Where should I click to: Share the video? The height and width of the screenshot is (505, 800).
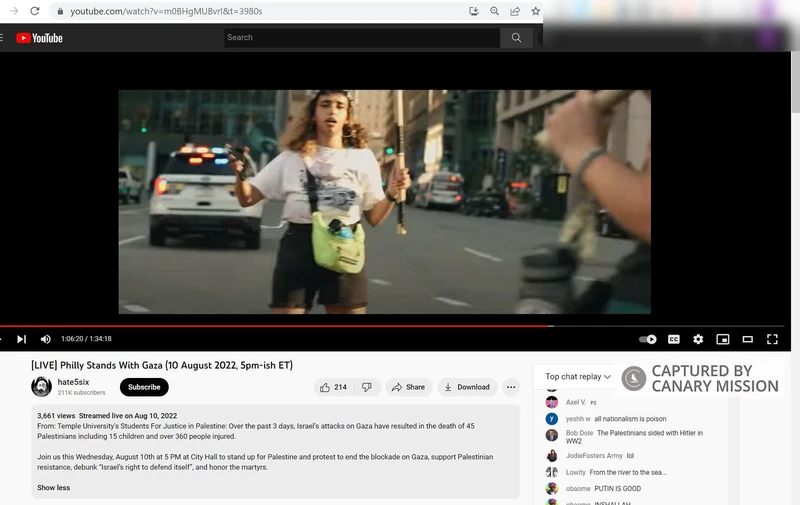[408, 387]
